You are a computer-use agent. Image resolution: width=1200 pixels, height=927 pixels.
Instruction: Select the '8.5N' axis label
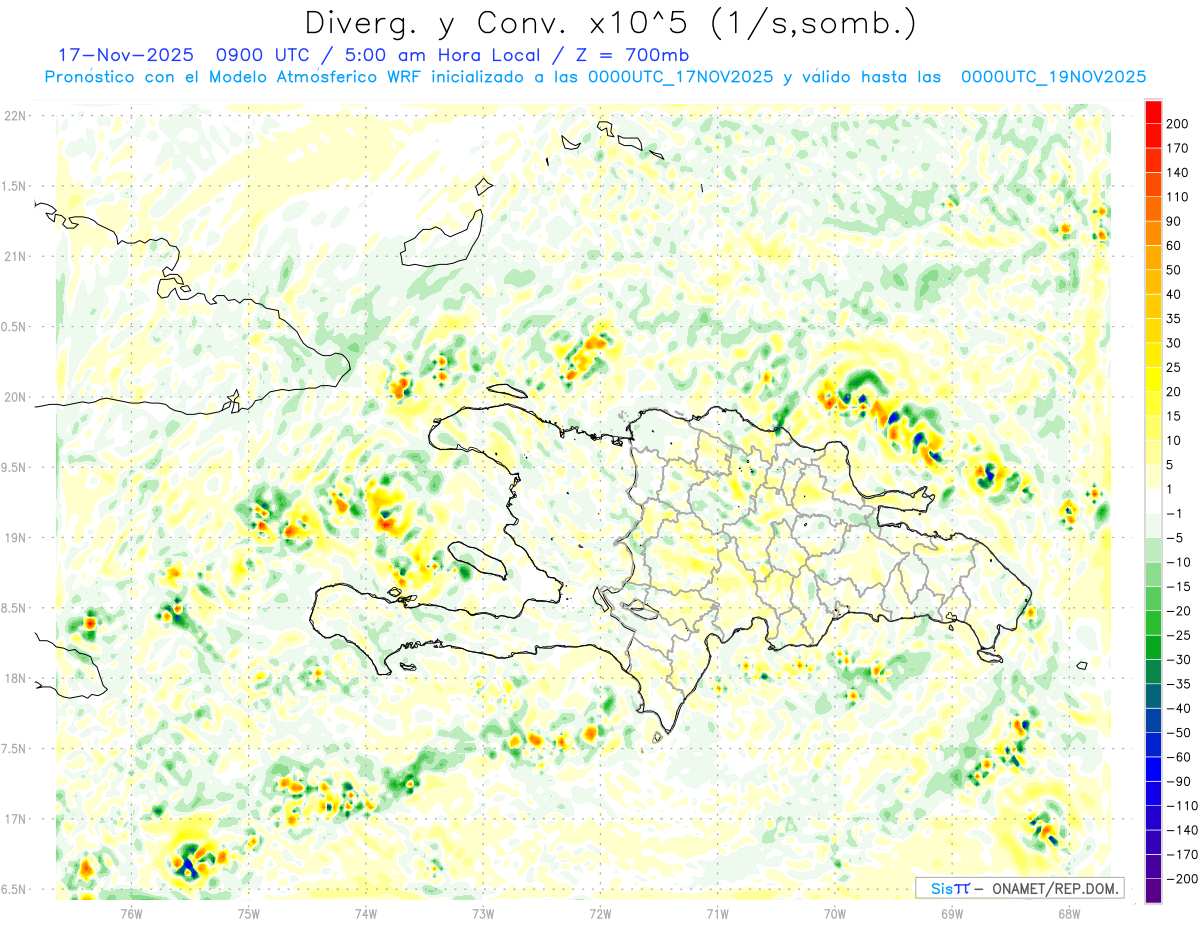click(15, 608)
